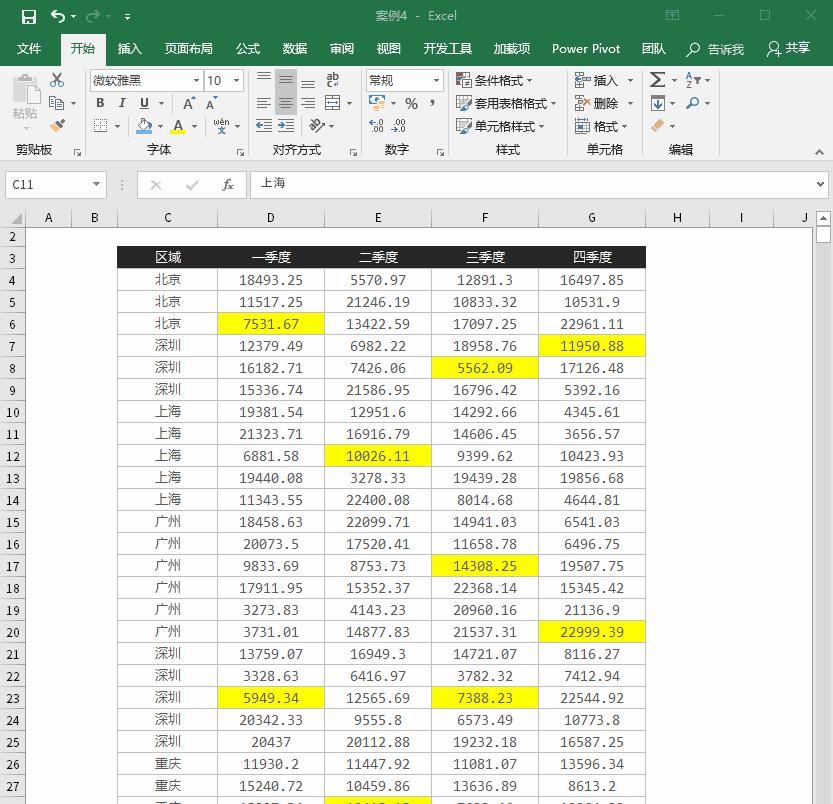This screenshot has width=833, height=804.
Task: Toggle middle vertical alignment
Action: [x=286, y=80]
